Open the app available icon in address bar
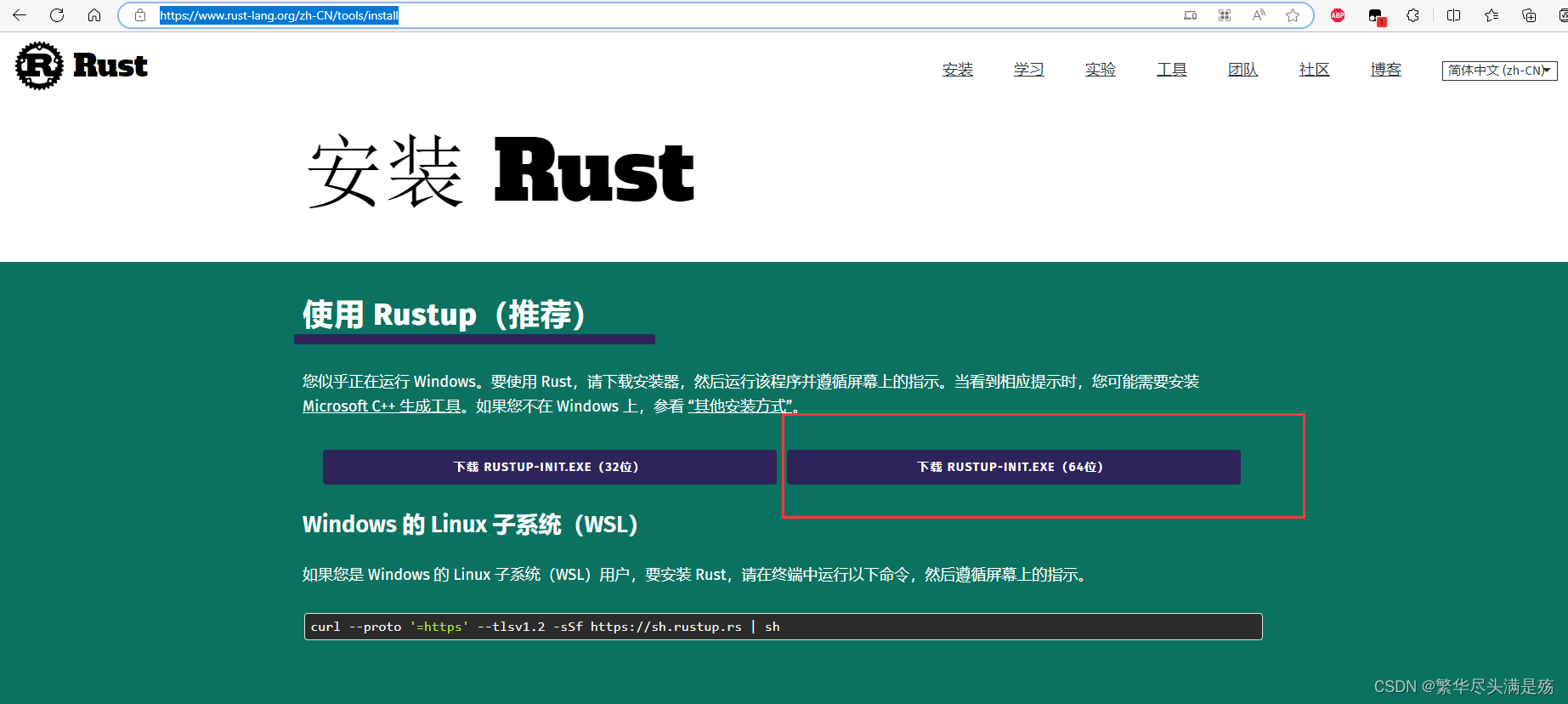 [x=1191, y=15]
